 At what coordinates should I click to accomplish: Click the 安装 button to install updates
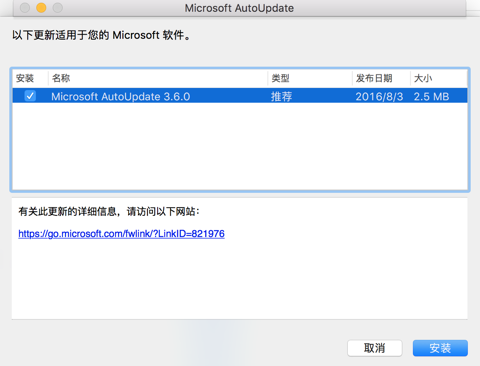pos(440,348)
